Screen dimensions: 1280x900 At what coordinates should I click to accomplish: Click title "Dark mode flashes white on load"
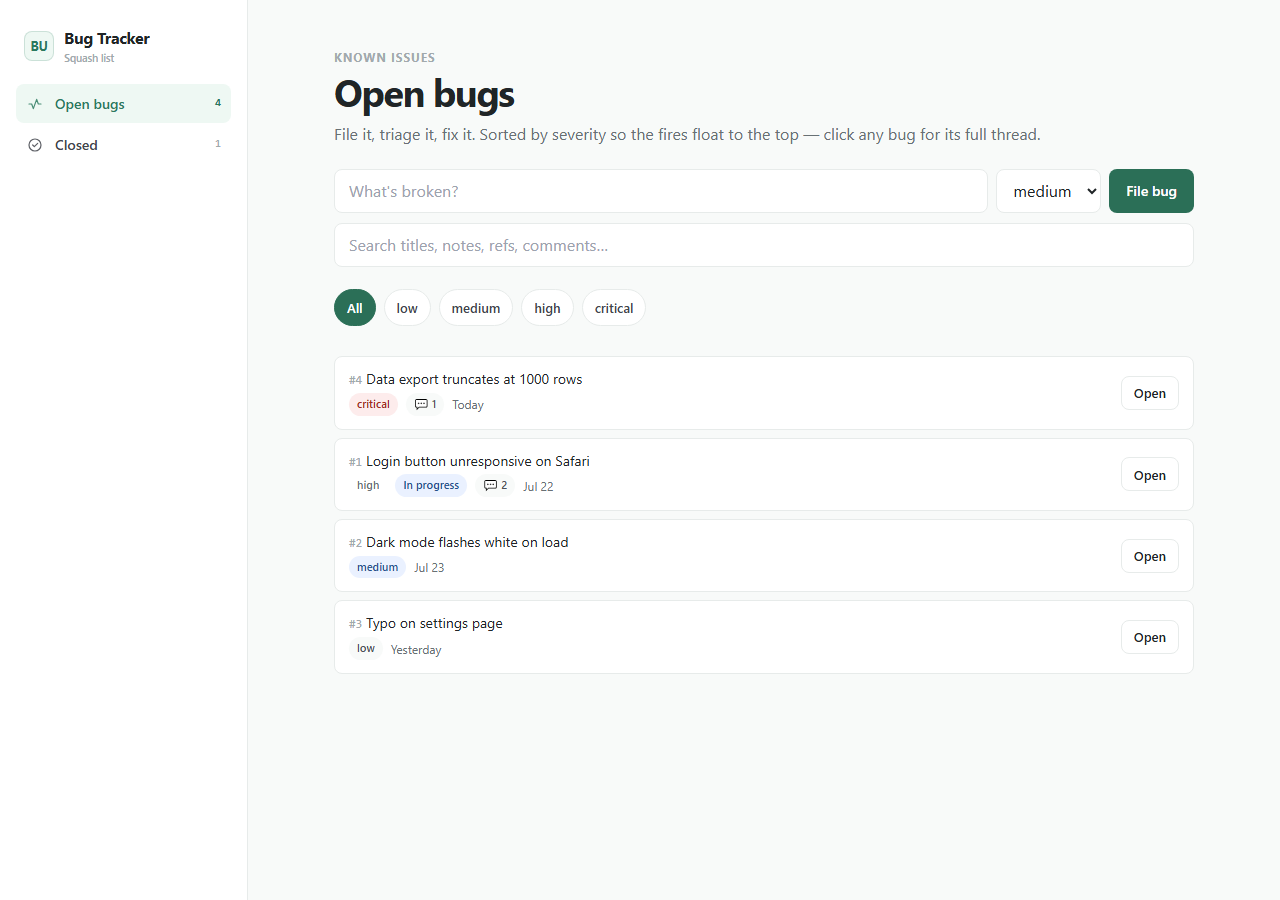tap(467, 542)
